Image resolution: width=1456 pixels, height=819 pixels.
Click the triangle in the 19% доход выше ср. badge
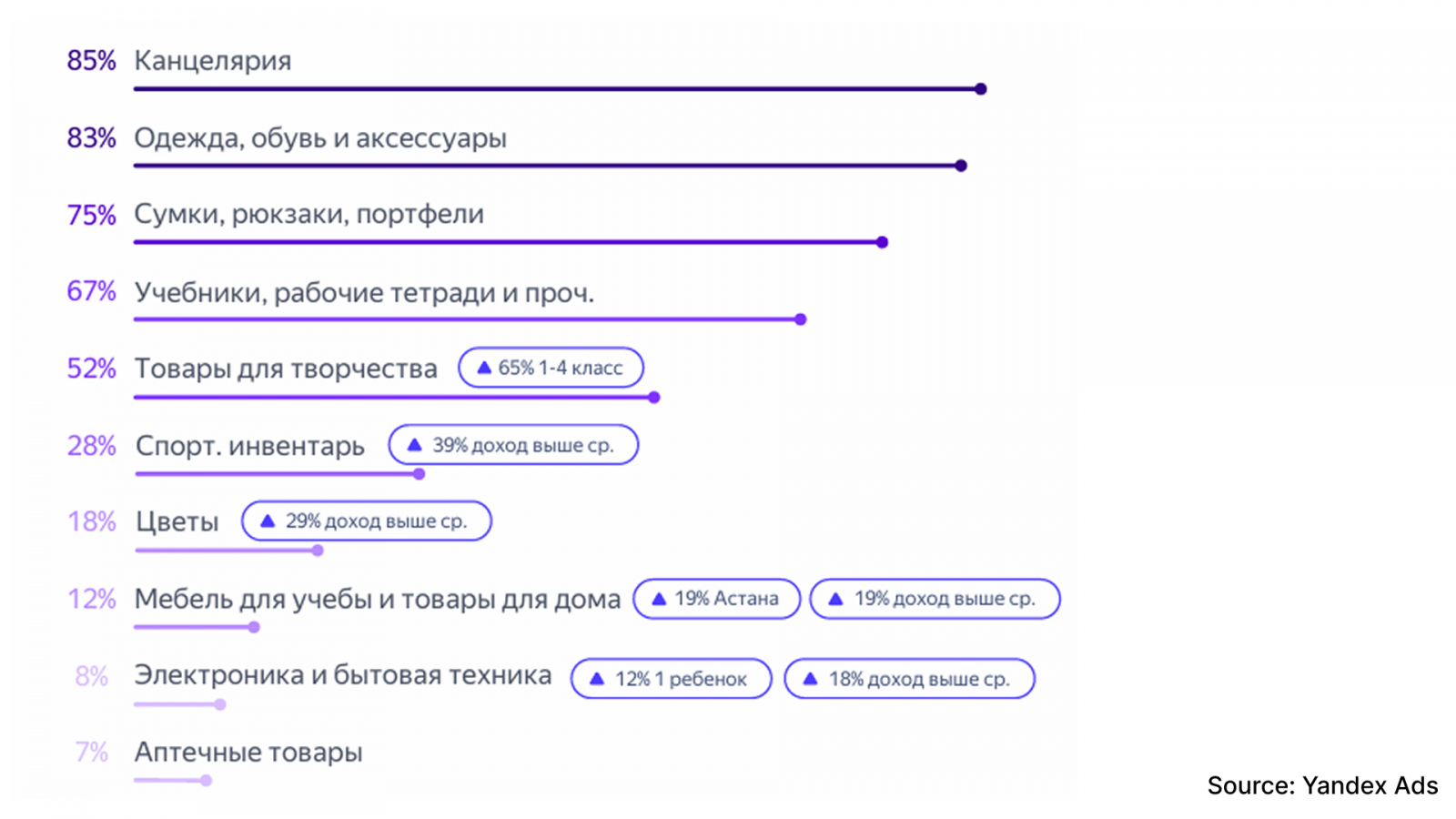click(835, 599)
